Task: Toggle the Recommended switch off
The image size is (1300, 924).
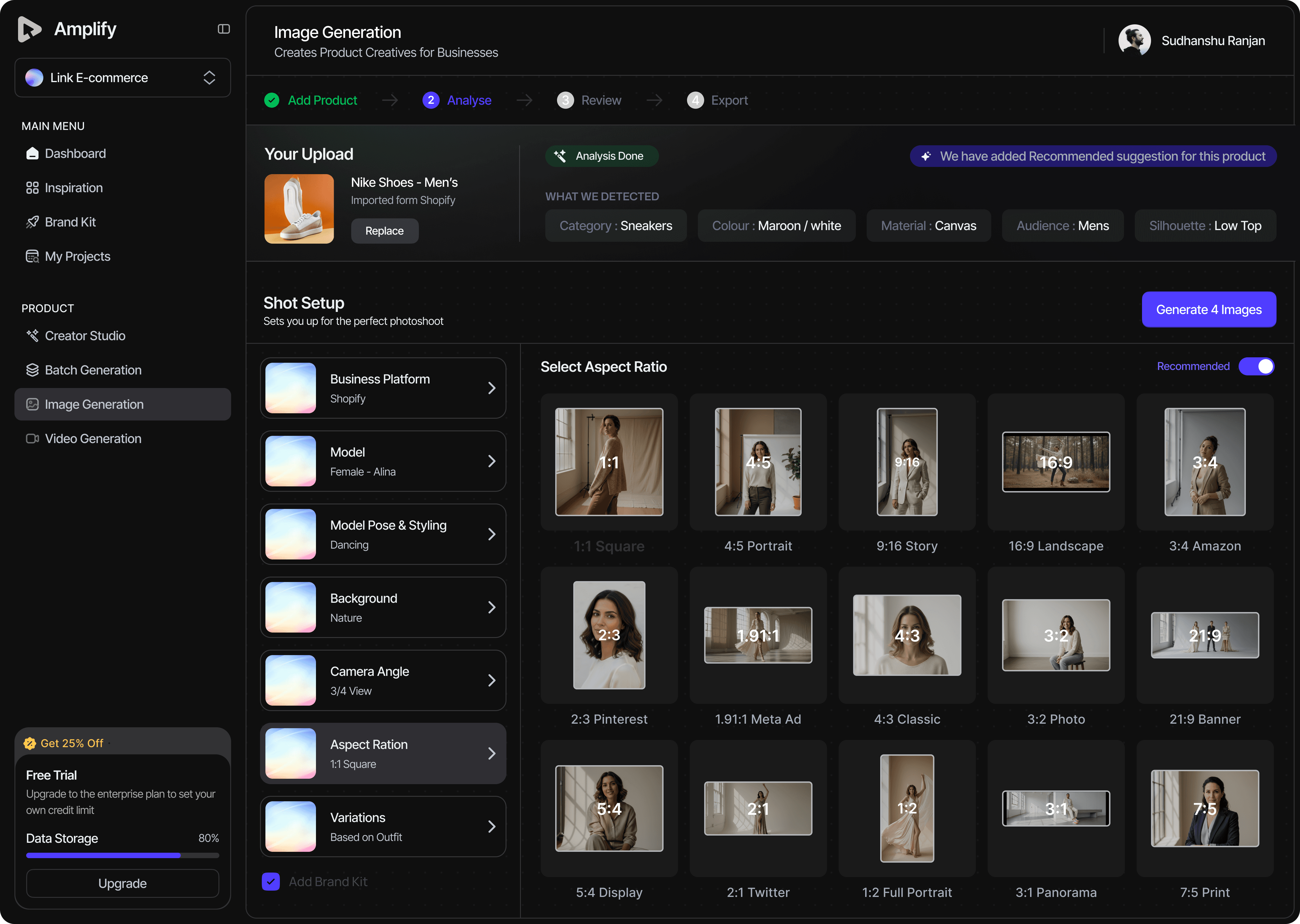Action: [x=1256, y=366]
